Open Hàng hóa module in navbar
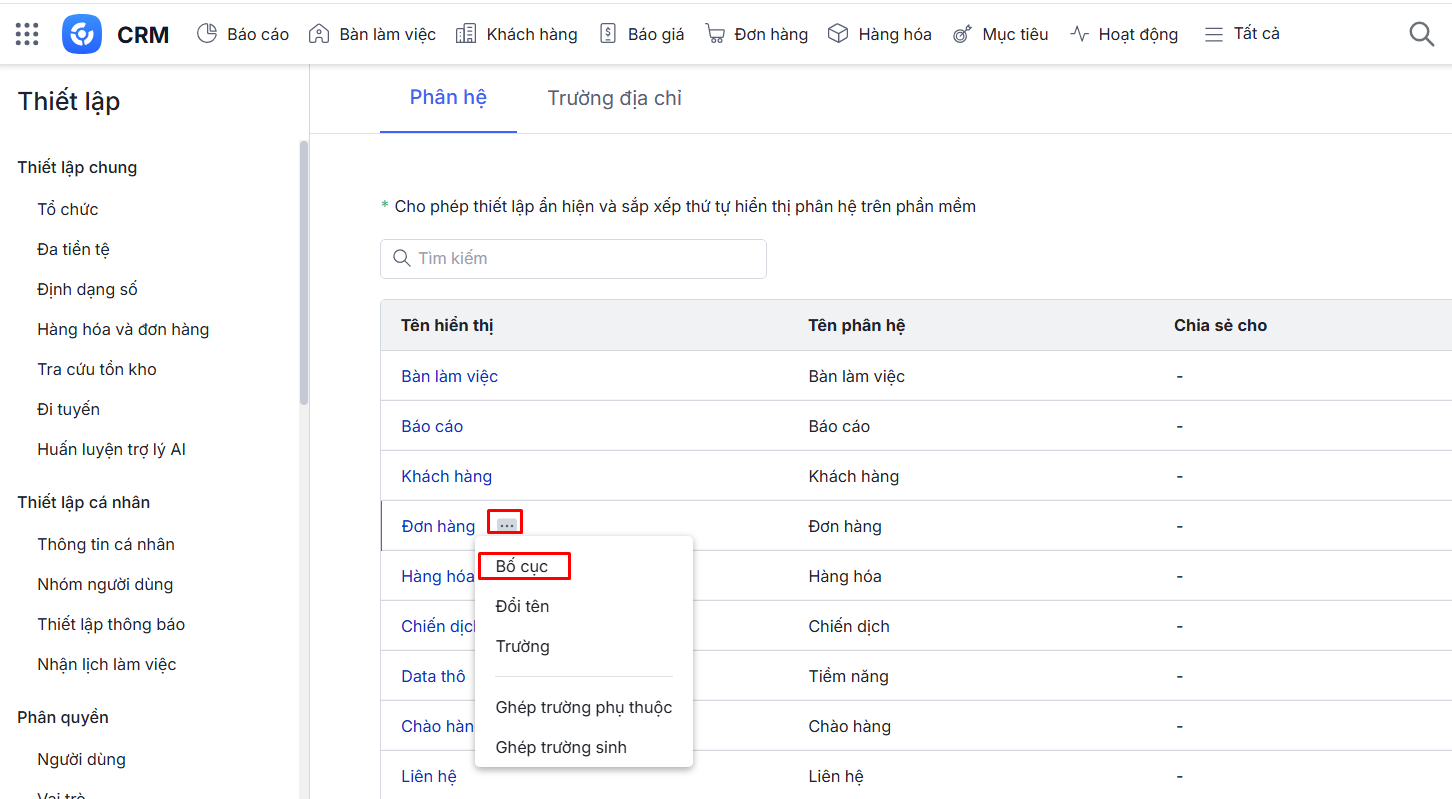This screenshot has width=1452, height=799. (880, 34)
